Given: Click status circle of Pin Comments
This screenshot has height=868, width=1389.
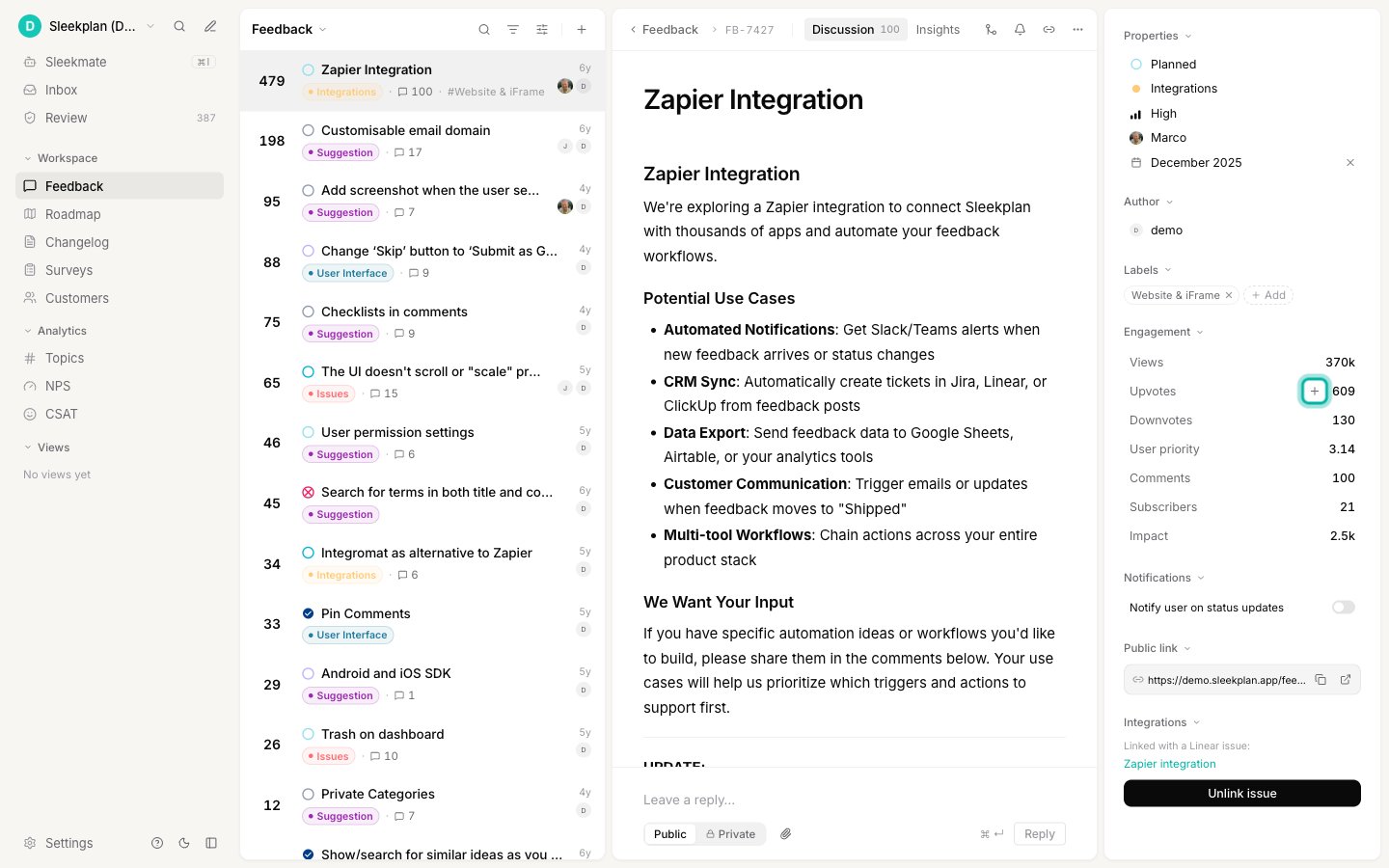Looking at the screenshot, I should [x=309, y=613].
